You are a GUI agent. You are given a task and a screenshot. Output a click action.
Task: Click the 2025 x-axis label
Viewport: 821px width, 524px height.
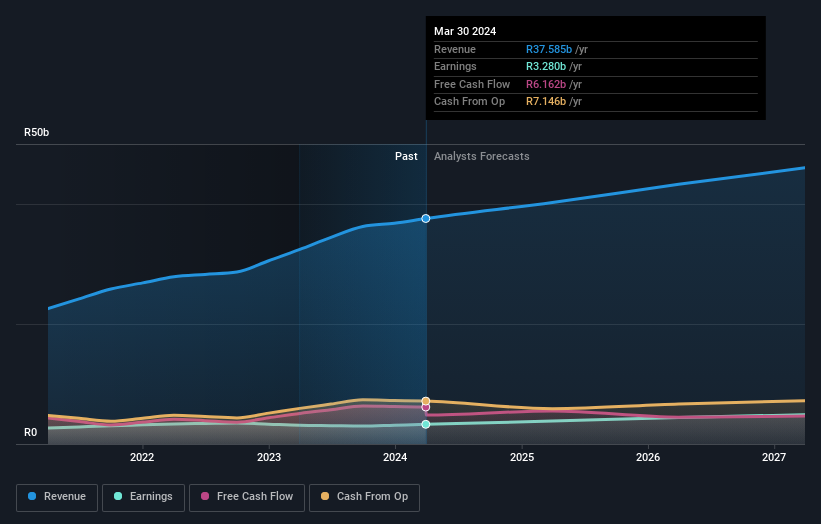pyautogui.click(x=522, y=457)
